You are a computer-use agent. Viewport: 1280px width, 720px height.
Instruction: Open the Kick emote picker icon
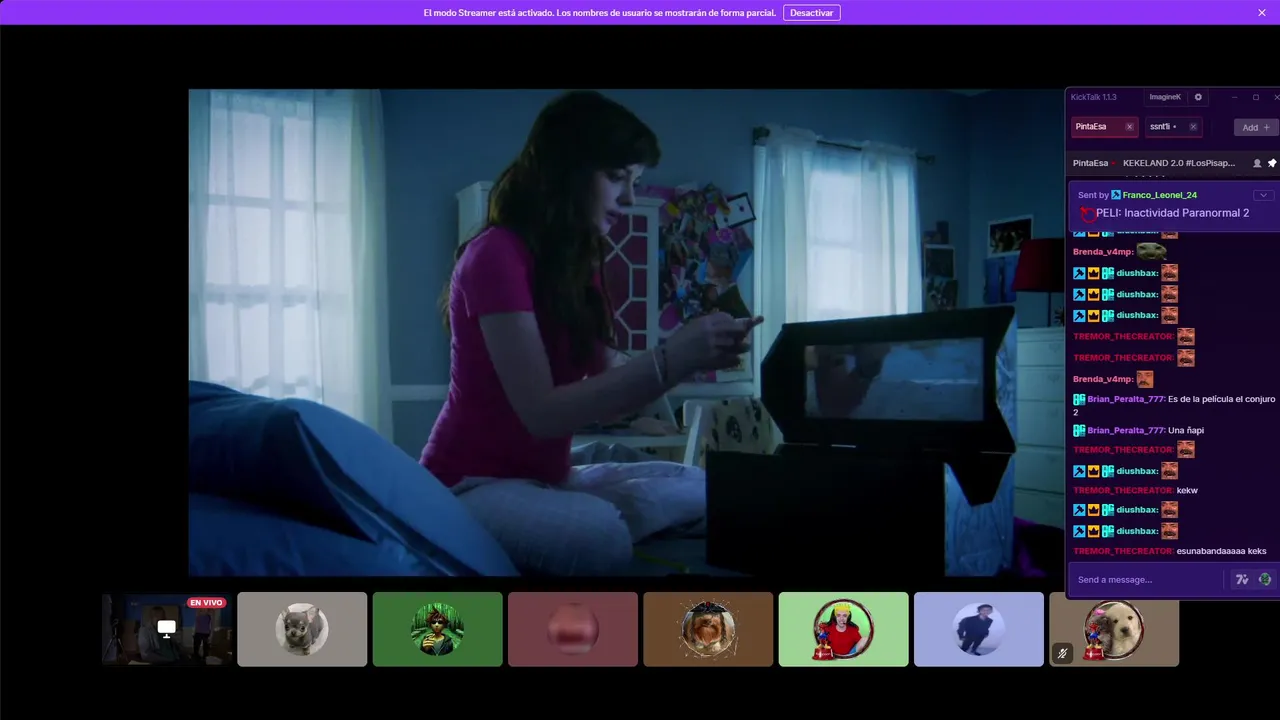1265,580
